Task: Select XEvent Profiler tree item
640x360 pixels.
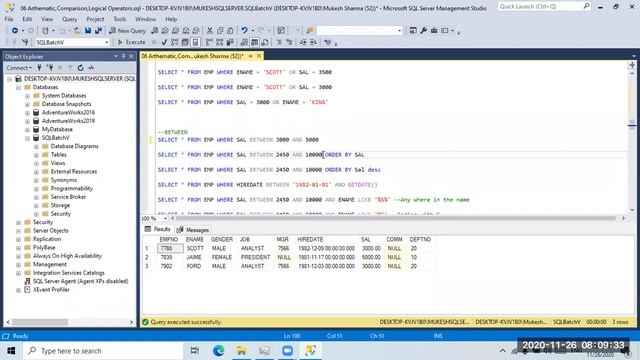Action: pos(51,290)
